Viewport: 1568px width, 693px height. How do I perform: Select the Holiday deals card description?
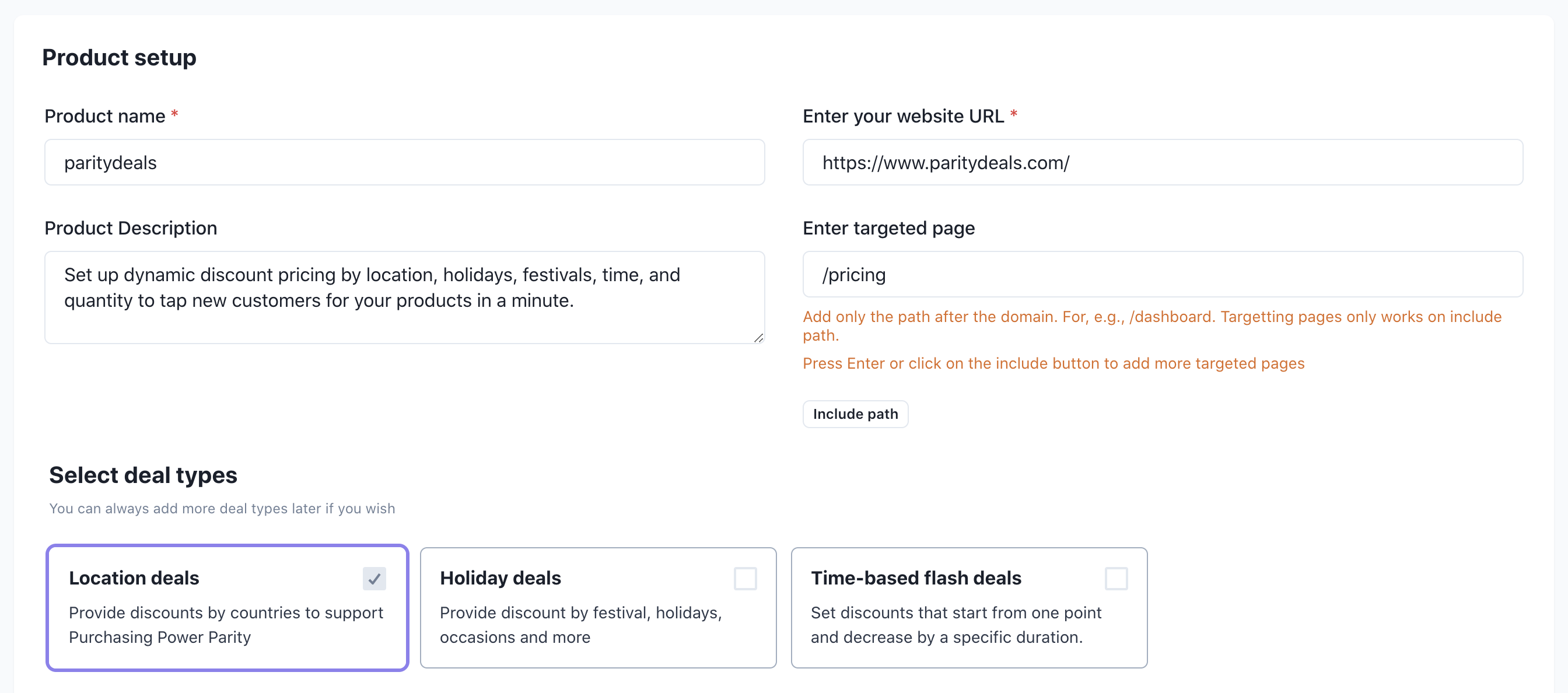(x=580, y=625)
